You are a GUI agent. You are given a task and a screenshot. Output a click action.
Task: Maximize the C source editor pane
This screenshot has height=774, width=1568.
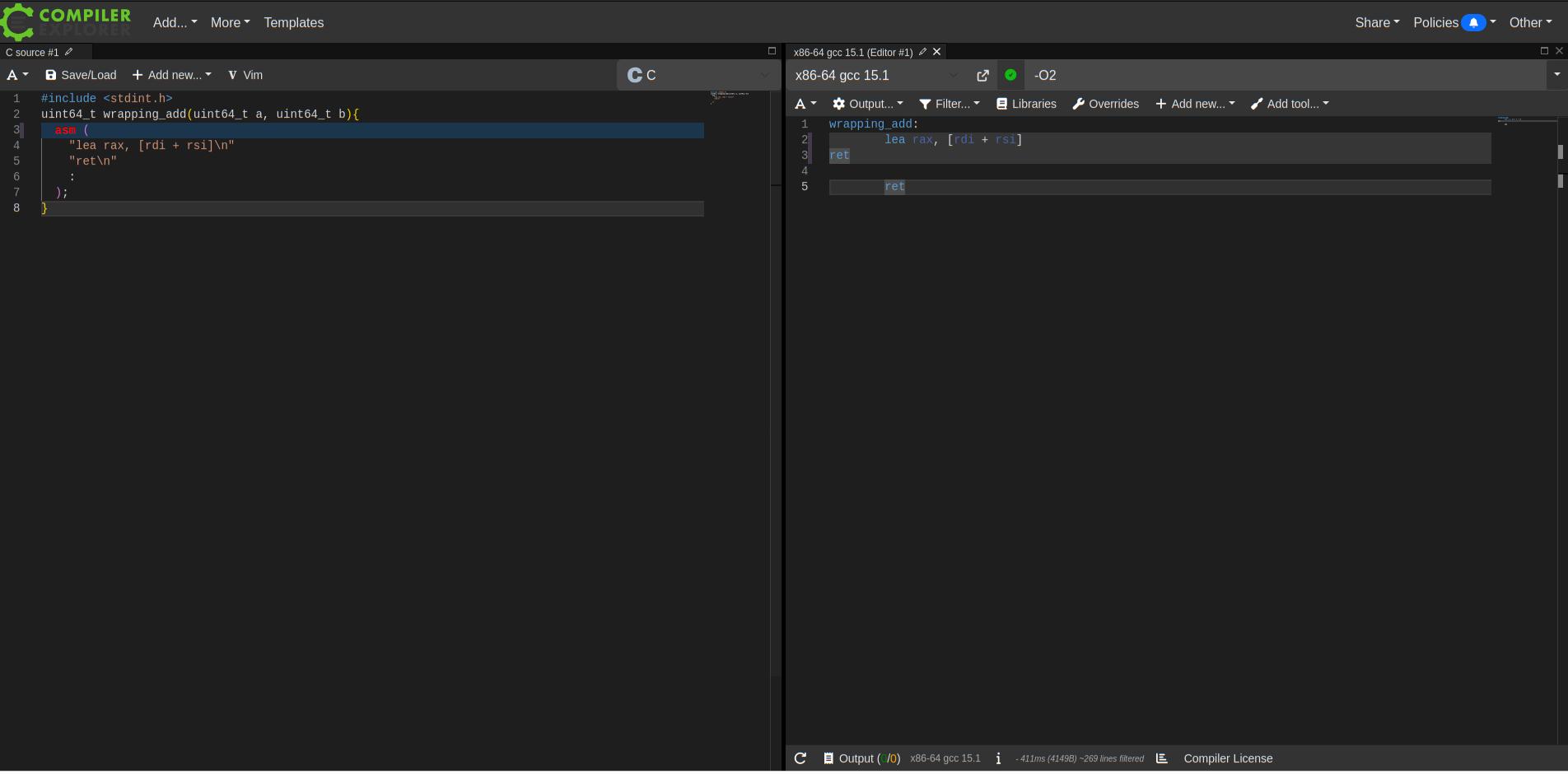[772, 51]
